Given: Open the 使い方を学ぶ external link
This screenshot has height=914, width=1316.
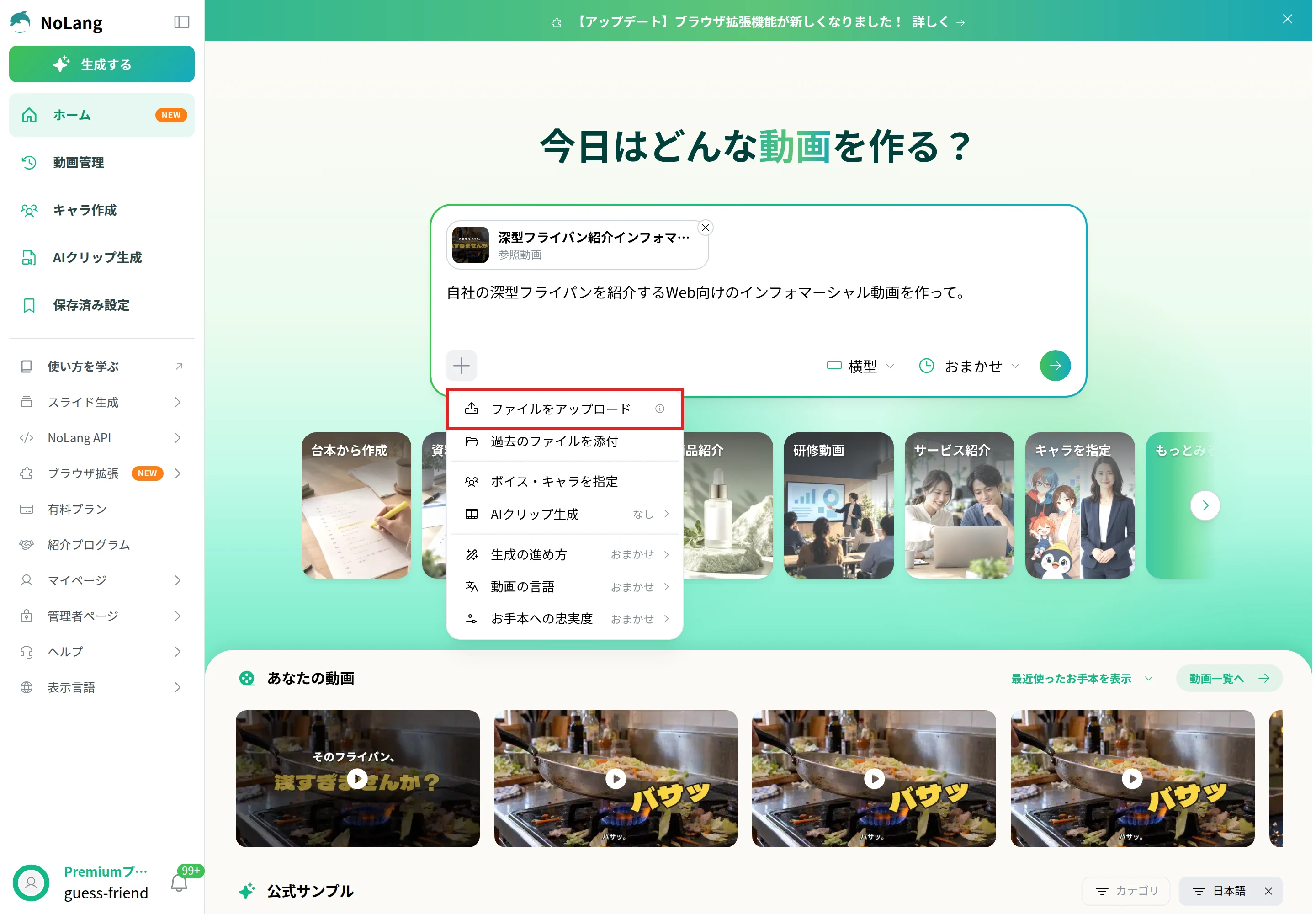Looking at the screenshot, I should click(x=102, y=367).
